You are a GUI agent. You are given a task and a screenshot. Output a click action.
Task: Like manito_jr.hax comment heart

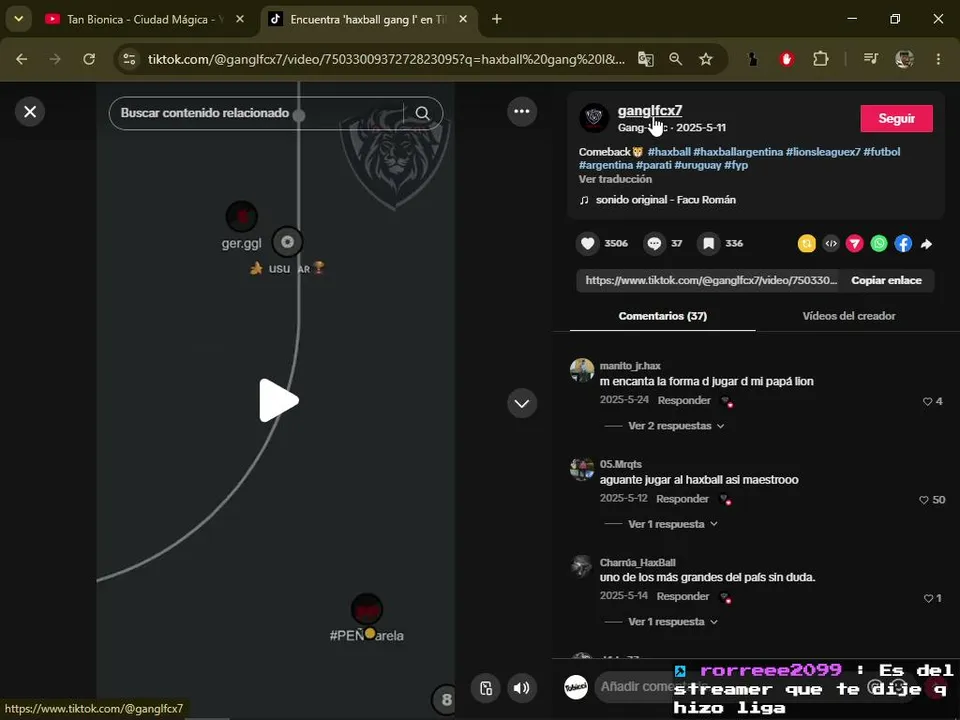pos(928,402)
